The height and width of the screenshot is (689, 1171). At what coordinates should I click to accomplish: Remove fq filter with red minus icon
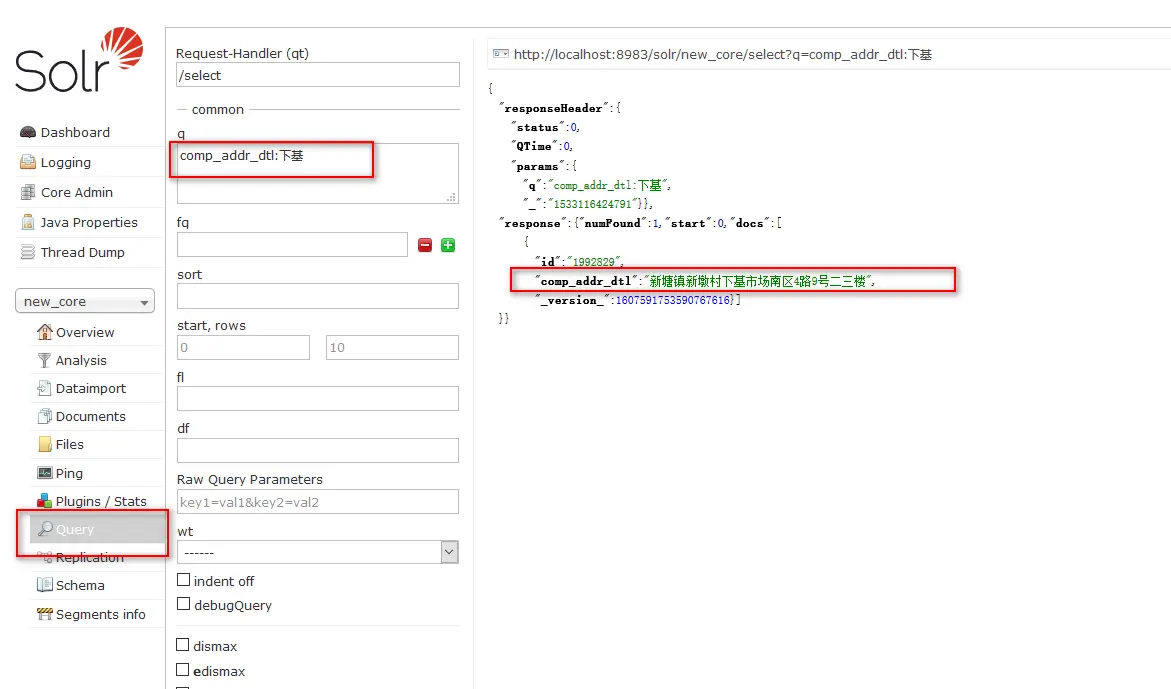(x=425, y=245)
